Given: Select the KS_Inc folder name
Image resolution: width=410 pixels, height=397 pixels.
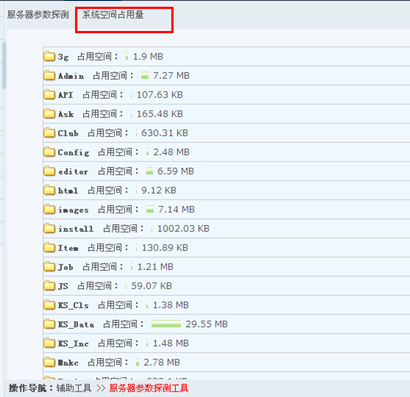Looking at the screenshot, I should (x=73, y=343).
